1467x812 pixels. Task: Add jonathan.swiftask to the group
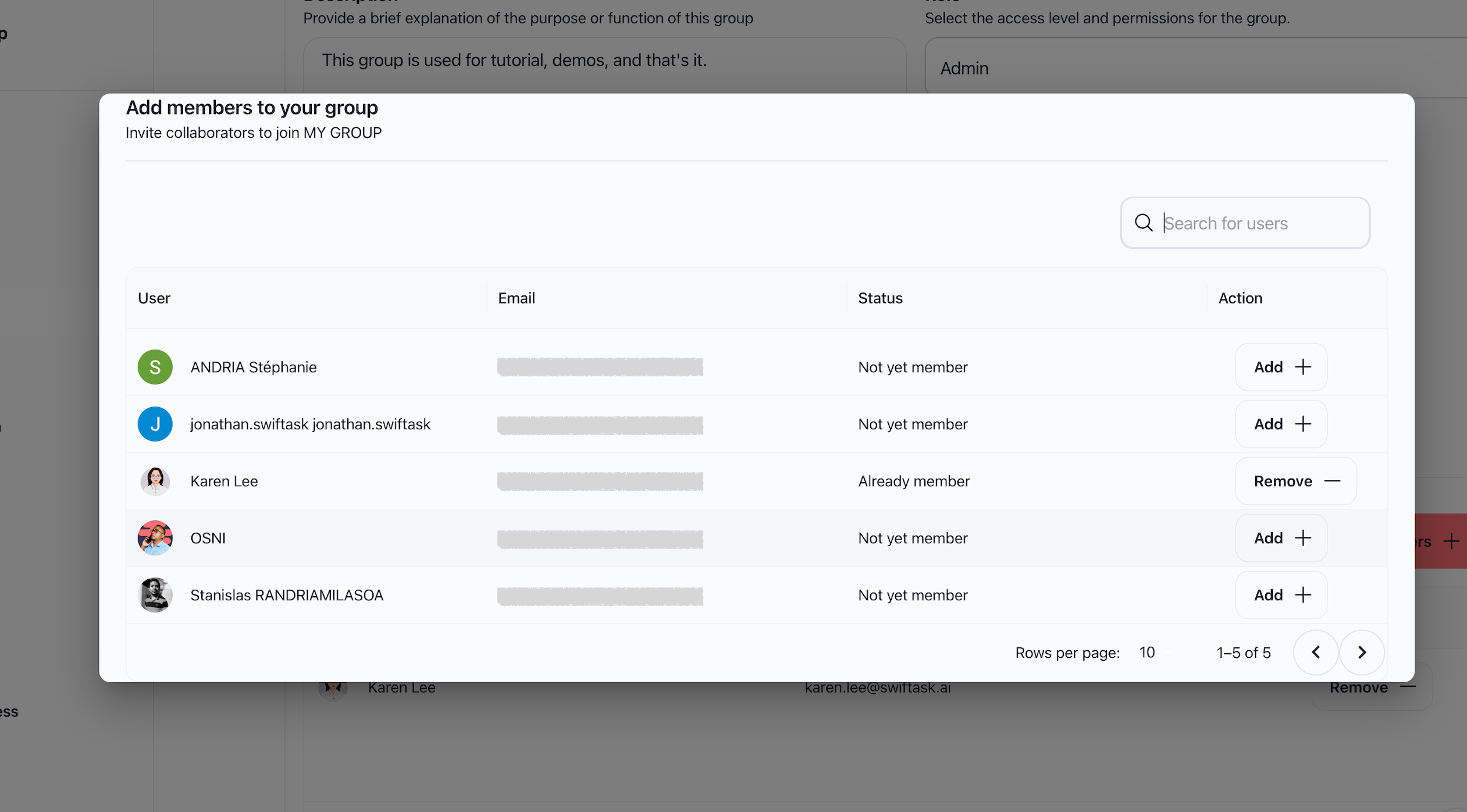[1281, 424]
